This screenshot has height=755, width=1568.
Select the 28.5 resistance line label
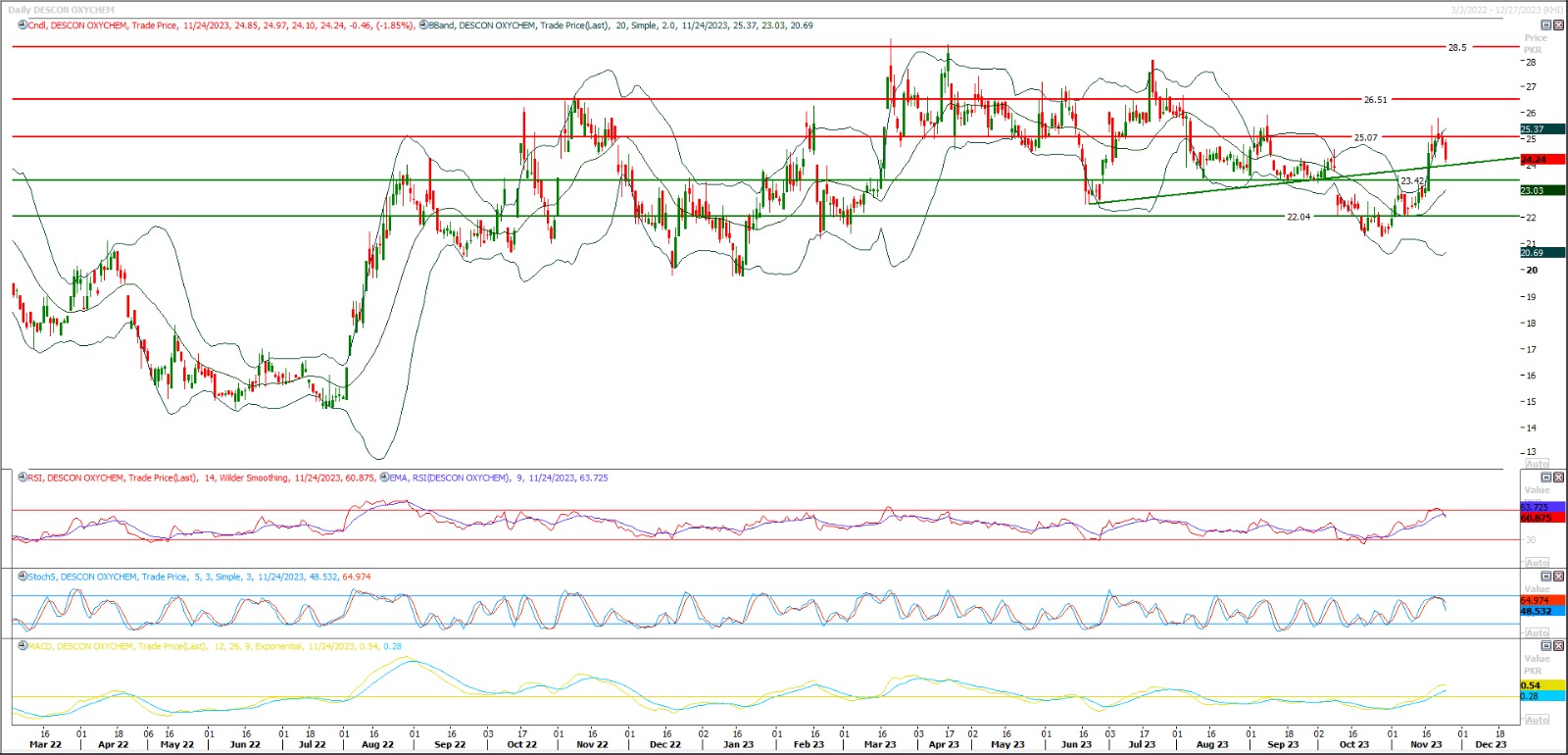click(1457, 47)
